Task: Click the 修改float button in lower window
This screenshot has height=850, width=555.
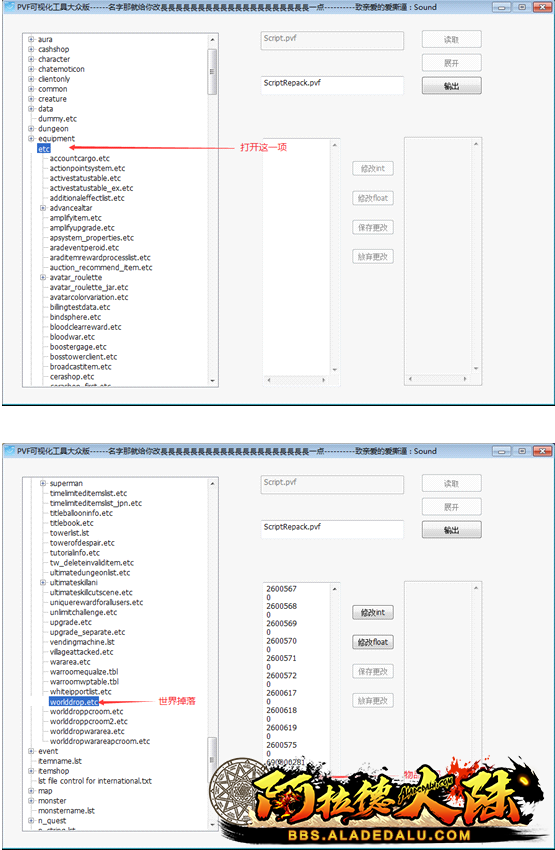Action: (373, 642)
